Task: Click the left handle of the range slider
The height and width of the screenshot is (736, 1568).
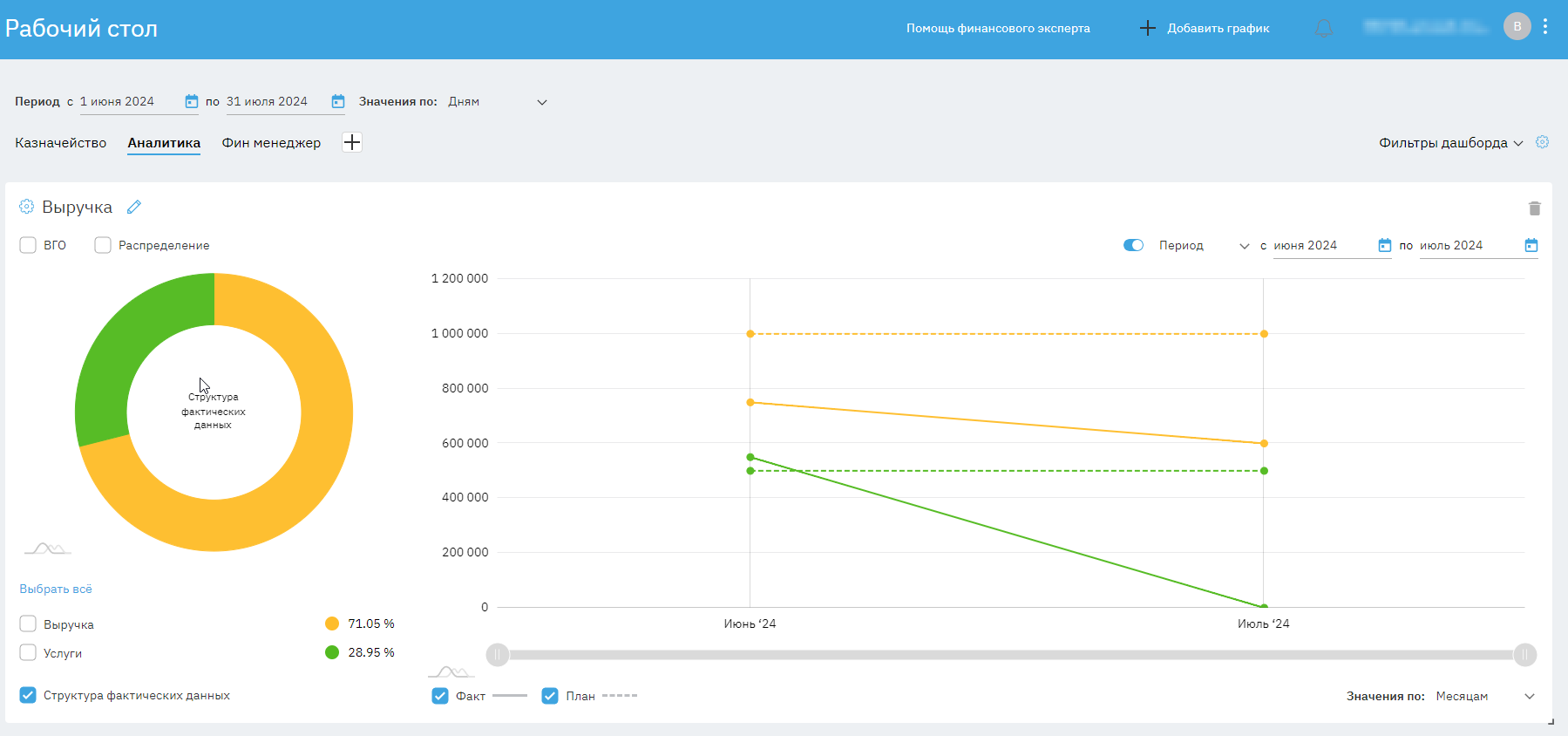Action: (x=497, y=655)
